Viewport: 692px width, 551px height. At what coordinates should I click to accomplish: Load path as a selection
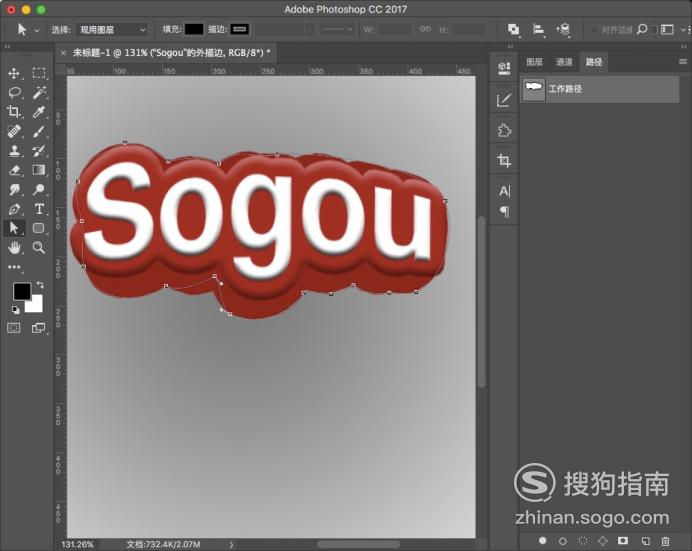[x=583, y=540]
